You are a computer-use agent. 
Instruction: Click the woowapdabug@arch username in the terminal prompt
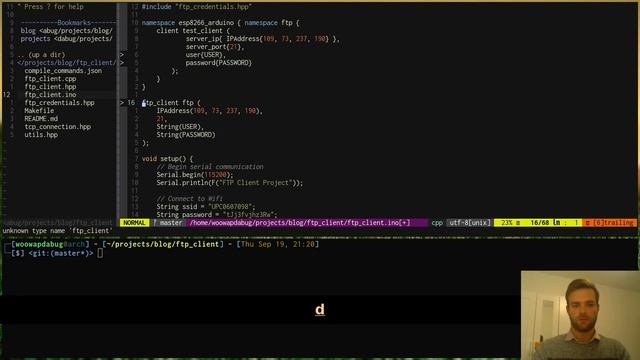coord(49,244)
